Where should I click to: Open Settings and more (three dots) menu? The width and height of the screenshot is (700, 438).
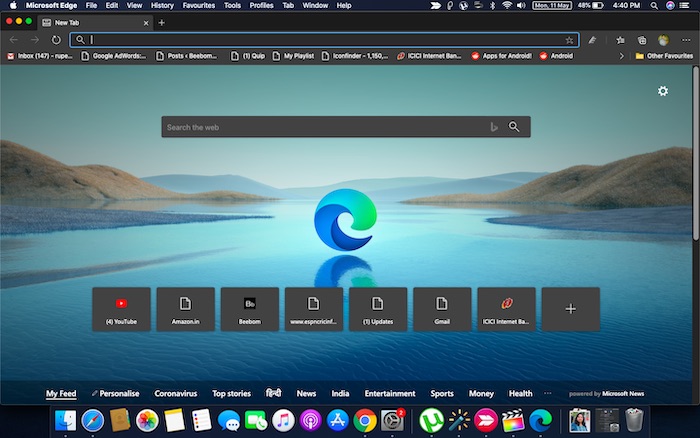pos(686,40)
